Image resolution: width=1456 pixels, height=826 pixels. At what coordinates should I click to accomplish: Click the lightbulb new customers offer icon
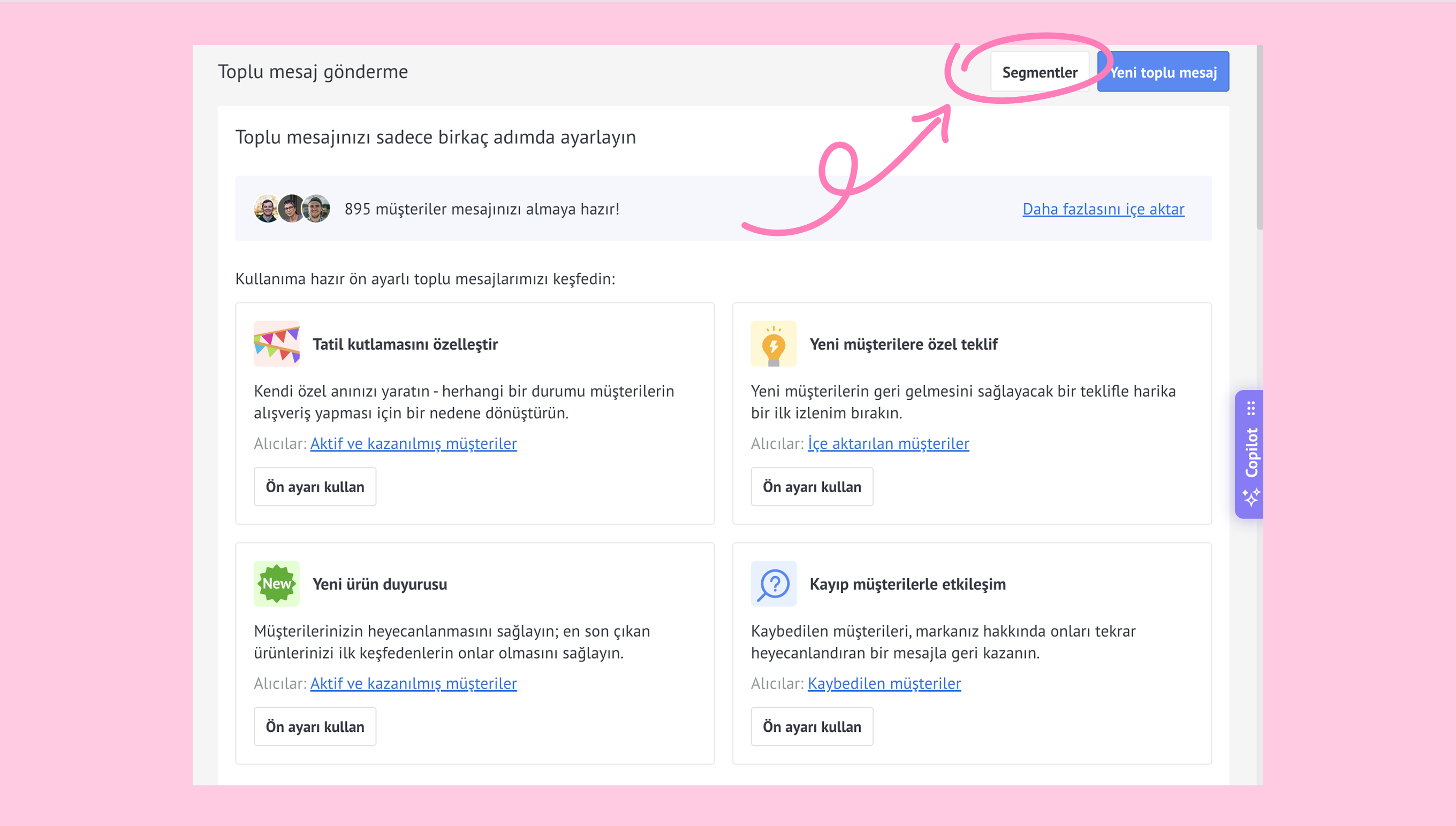pyautogui.click(x=773, y=344)
